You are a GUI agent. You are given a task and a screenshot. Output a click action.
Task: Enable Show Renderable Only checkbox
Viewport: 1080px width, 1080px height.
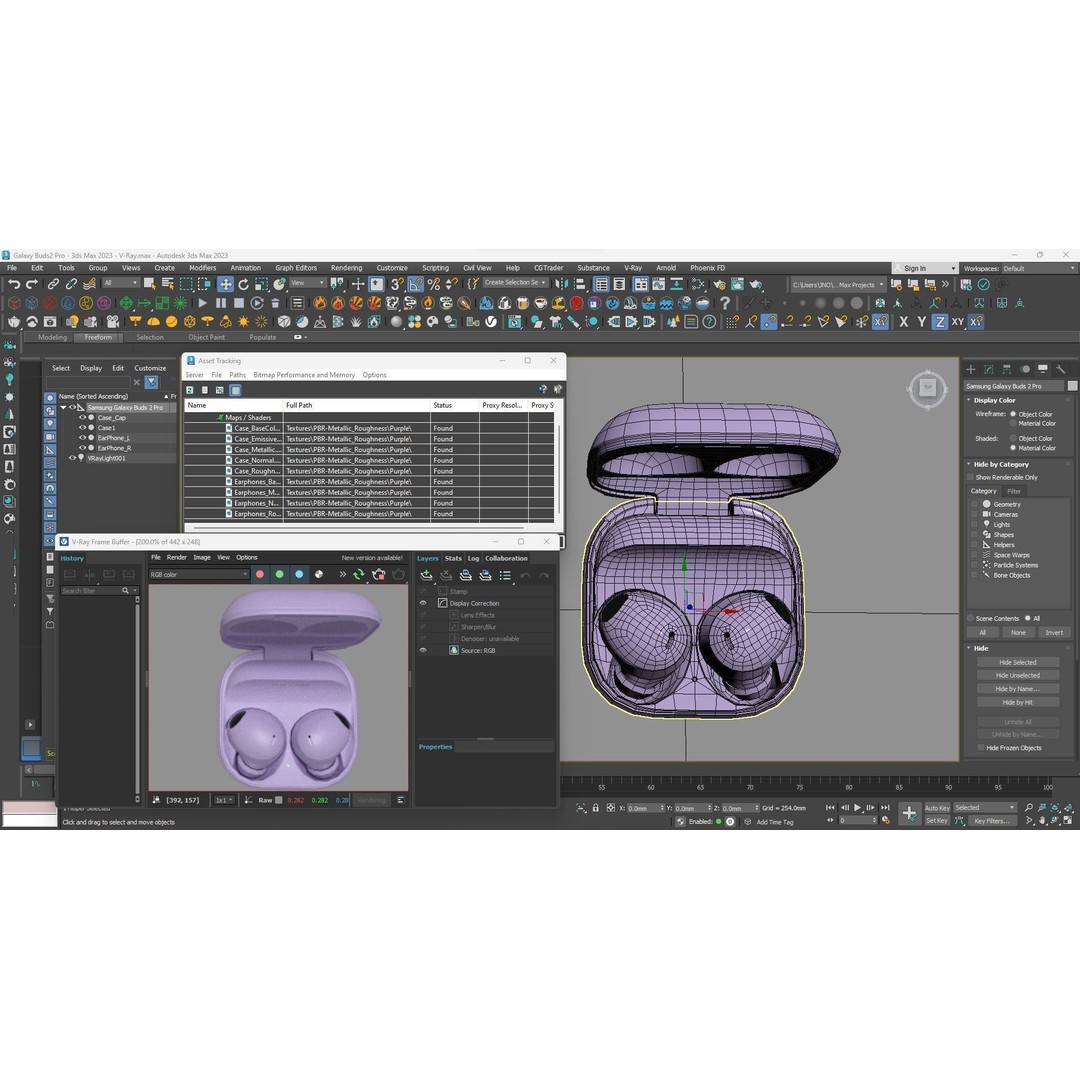coord(970,477)
